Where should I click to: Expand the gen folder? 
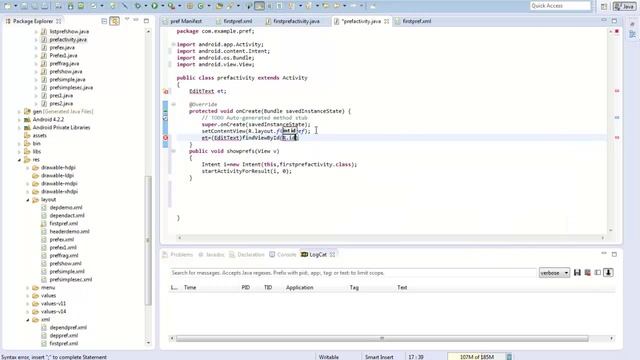19,111
